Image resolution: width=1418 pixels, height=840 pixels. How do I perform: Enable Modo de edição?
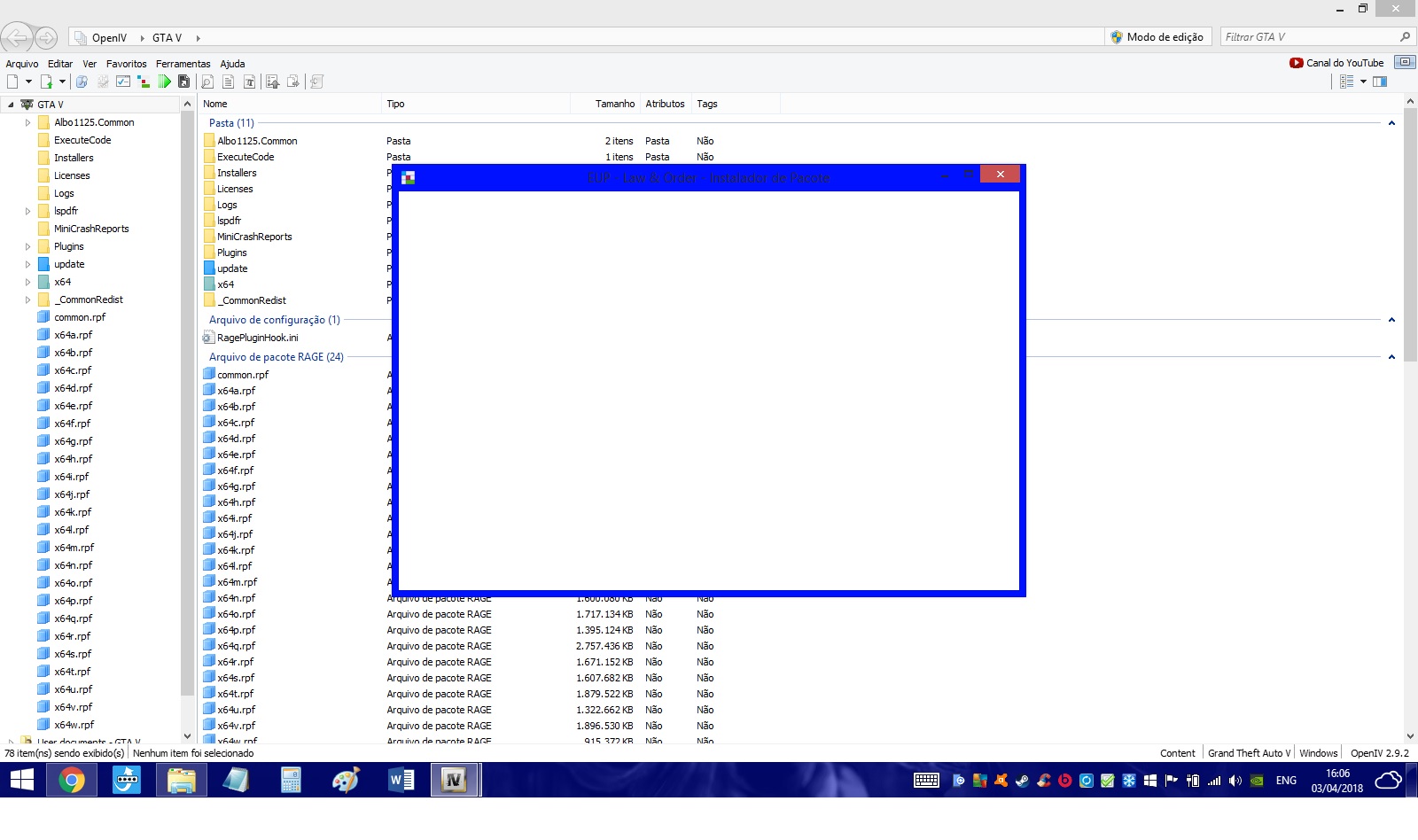click(1158, 37)
